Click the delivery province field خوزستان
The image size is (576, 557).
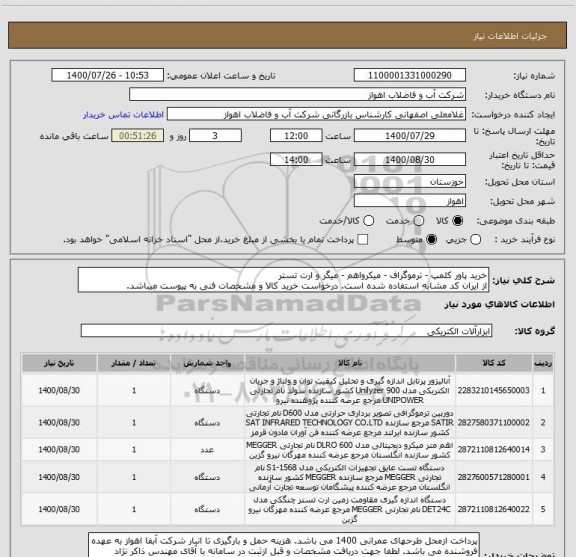410,182
